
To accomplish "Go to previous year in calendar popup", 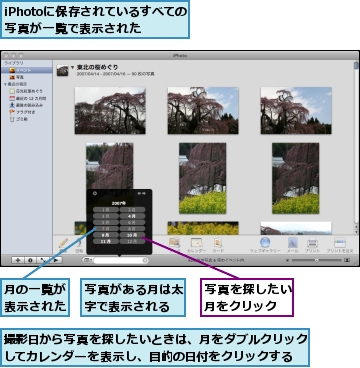I will click(140, 193).
